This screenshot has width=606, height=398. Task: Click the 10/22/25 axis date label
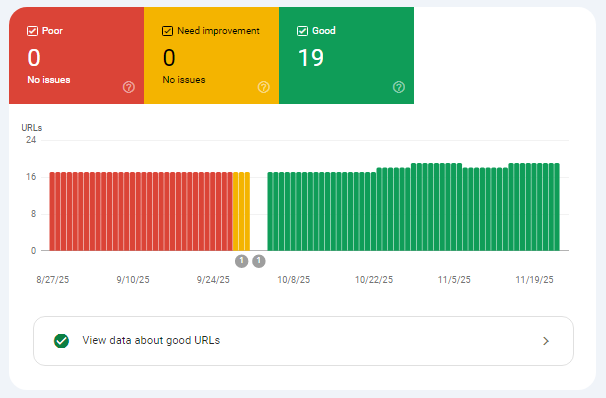pyautogui.click(x=374, y=280)
